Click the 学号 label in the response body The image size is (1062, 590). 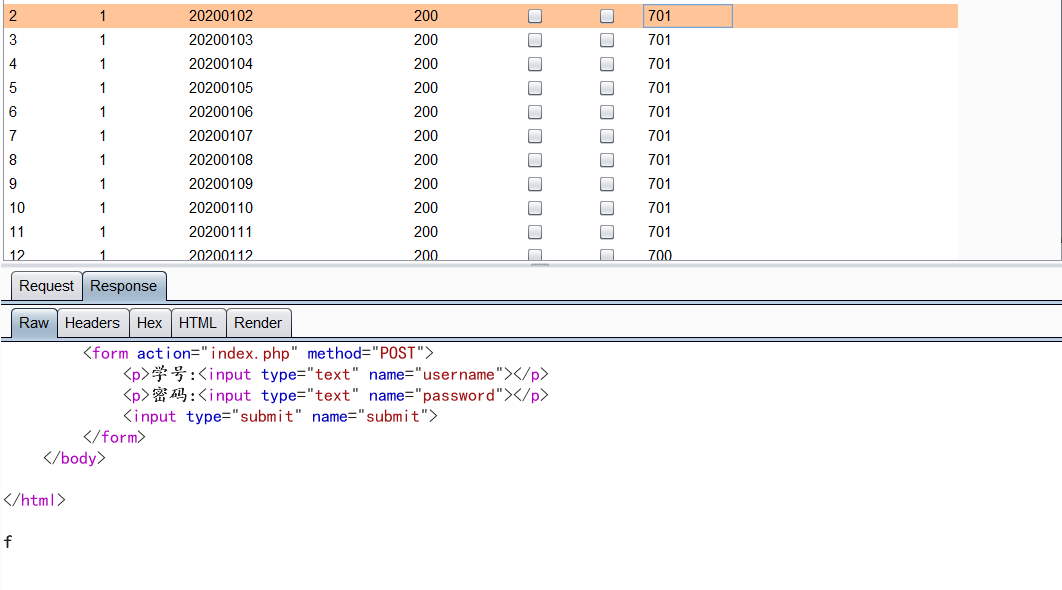[x=169, y=375]
